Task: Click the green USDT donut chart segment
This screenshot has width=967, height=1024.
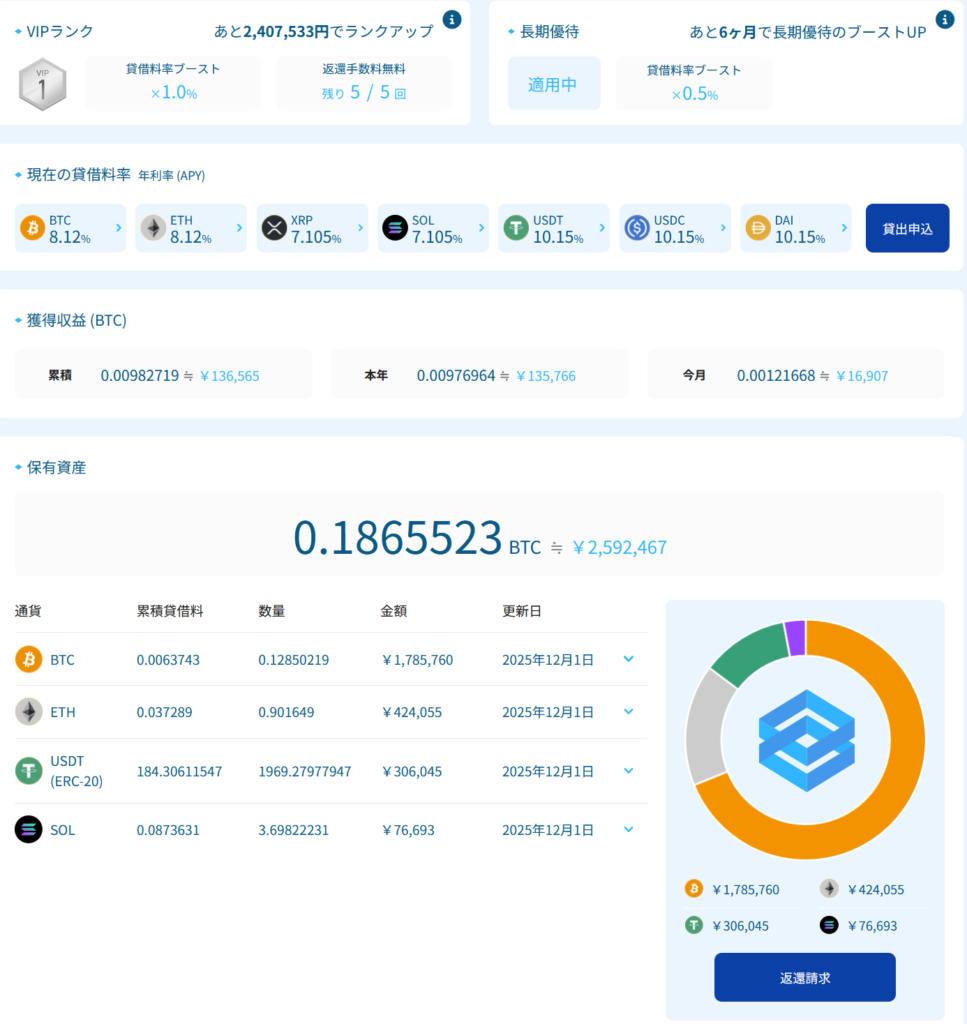Action: (x=747, y=652)
